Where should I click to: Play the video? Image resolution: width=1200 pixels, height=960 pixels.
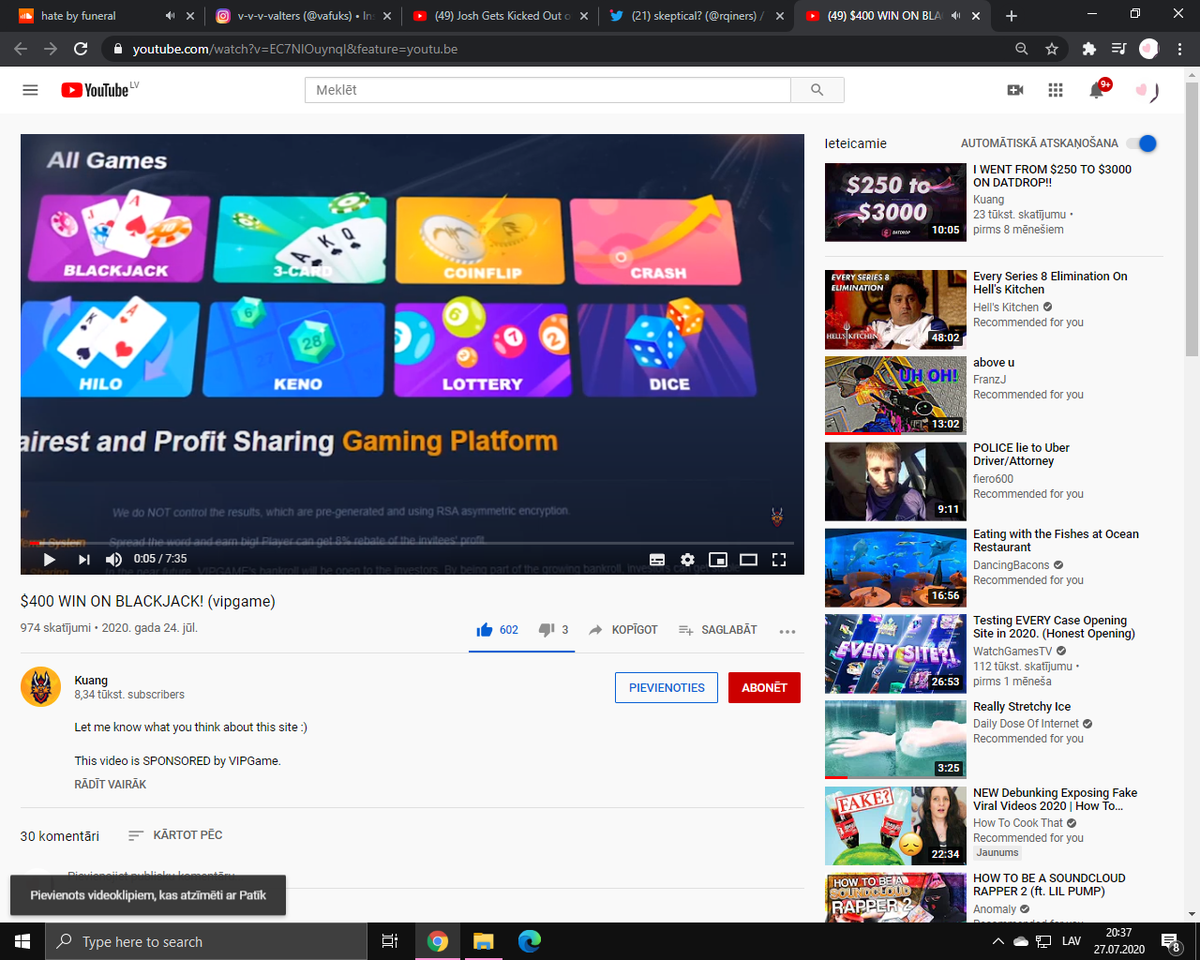pyautogui.click(x=49, y=559)
